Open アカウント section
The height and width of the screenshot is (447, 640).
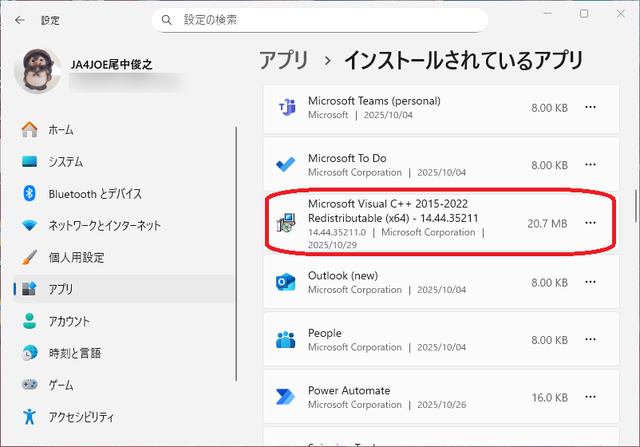[124, 321]
